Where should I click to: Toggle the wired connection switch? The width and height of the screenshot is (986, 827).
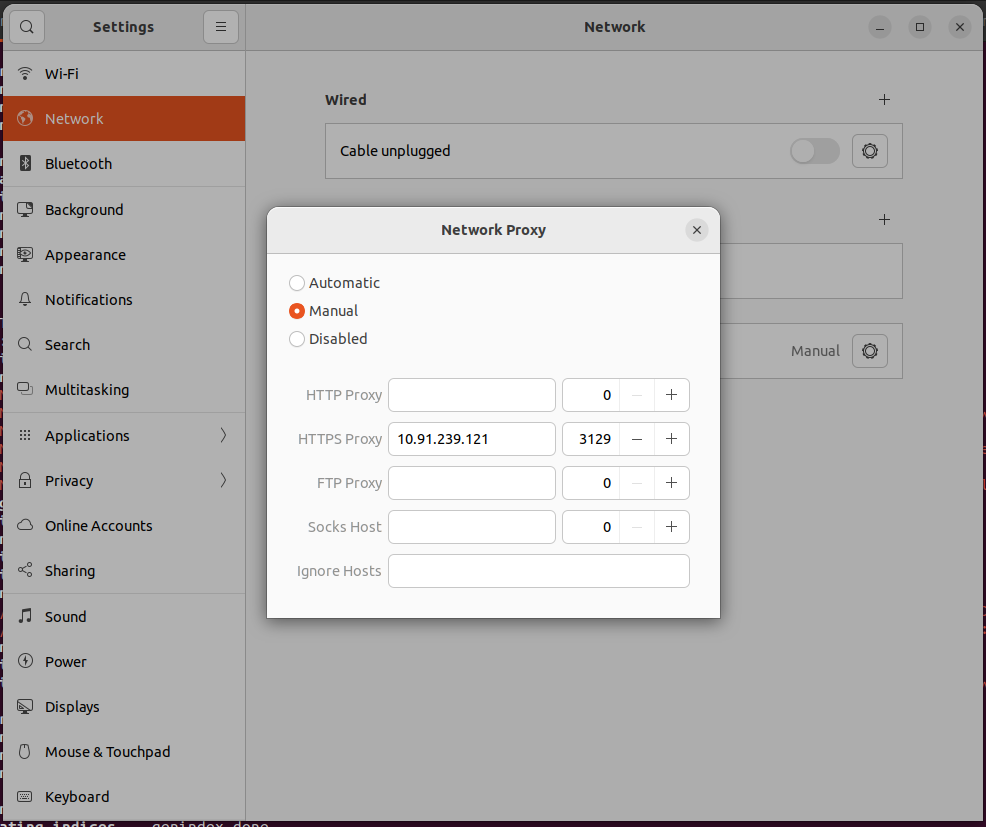coord(814,151)
